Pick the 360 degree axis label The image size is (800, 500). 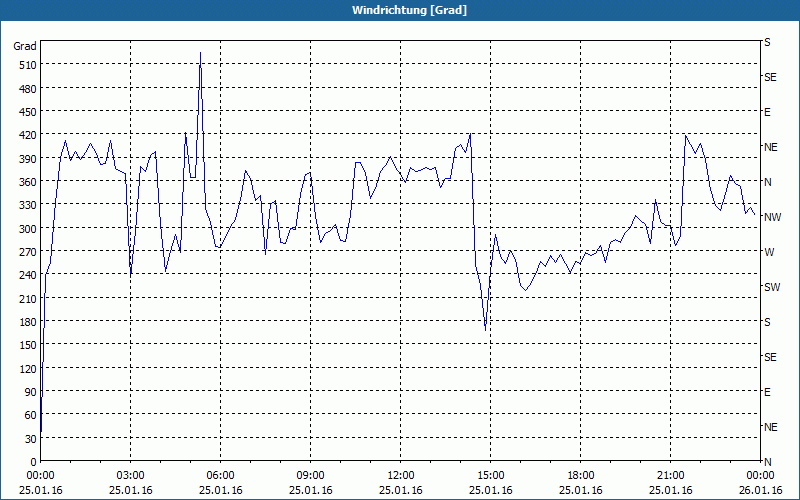tap(28, 182)
